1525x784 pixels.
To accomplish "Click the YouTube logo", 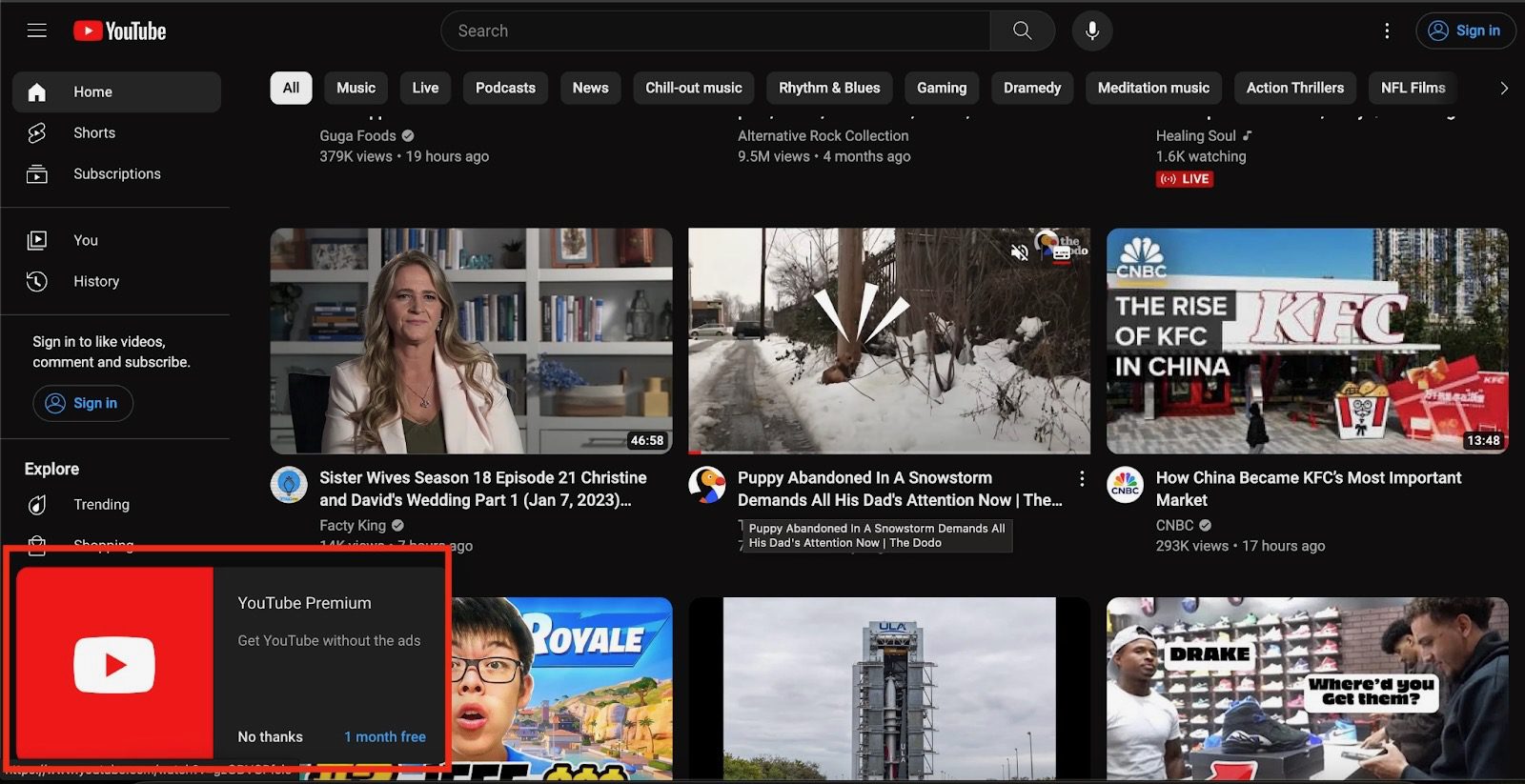I will click(x=120, y=30).
